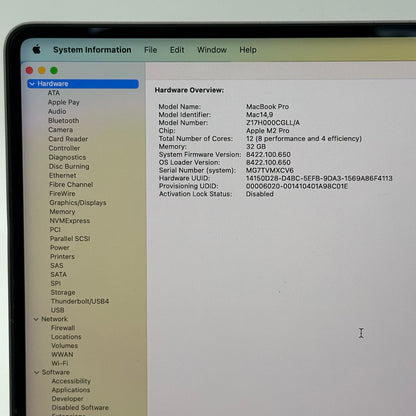Select Bluetooth in the sidebar
This screenshot has height=416, width=416.
tap(64, 121)
